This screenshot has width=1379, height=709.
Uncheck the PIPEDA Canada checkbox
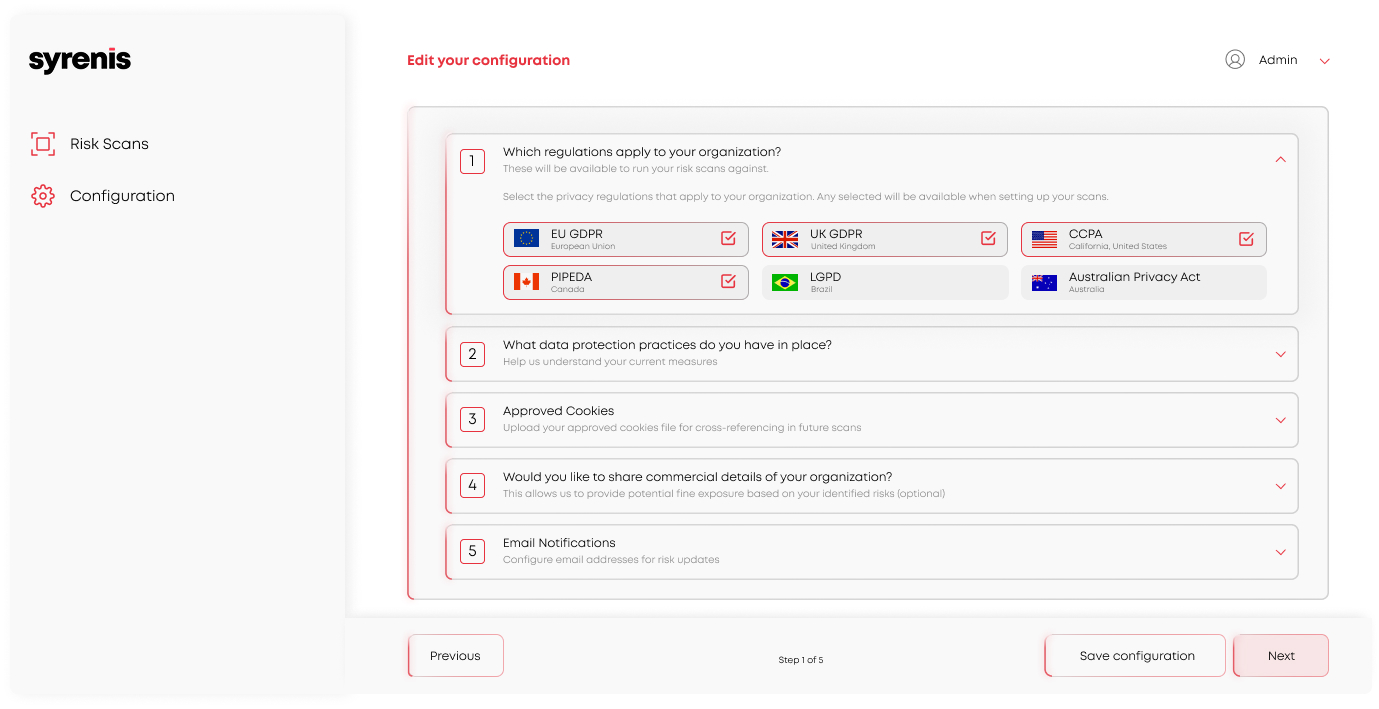(728, 281)
